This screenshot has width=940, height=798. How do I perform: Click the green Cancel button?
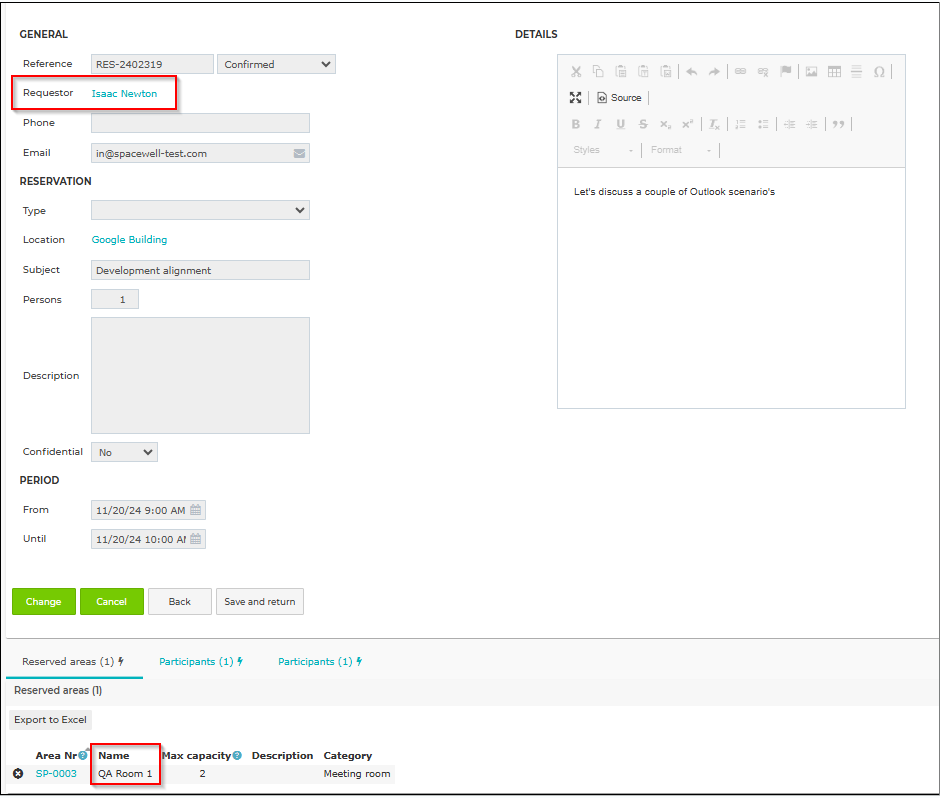(112, 601)
